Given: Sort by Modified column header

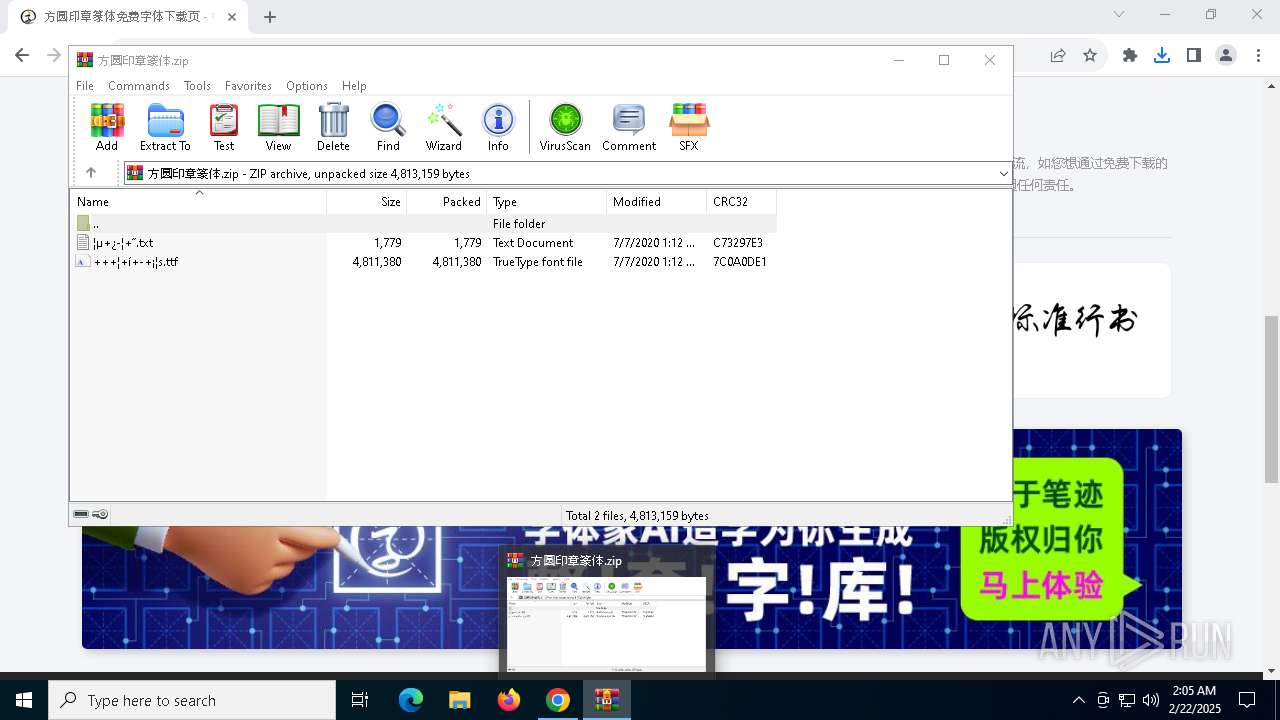Looking at the screenshot, I should click(657, 201).
